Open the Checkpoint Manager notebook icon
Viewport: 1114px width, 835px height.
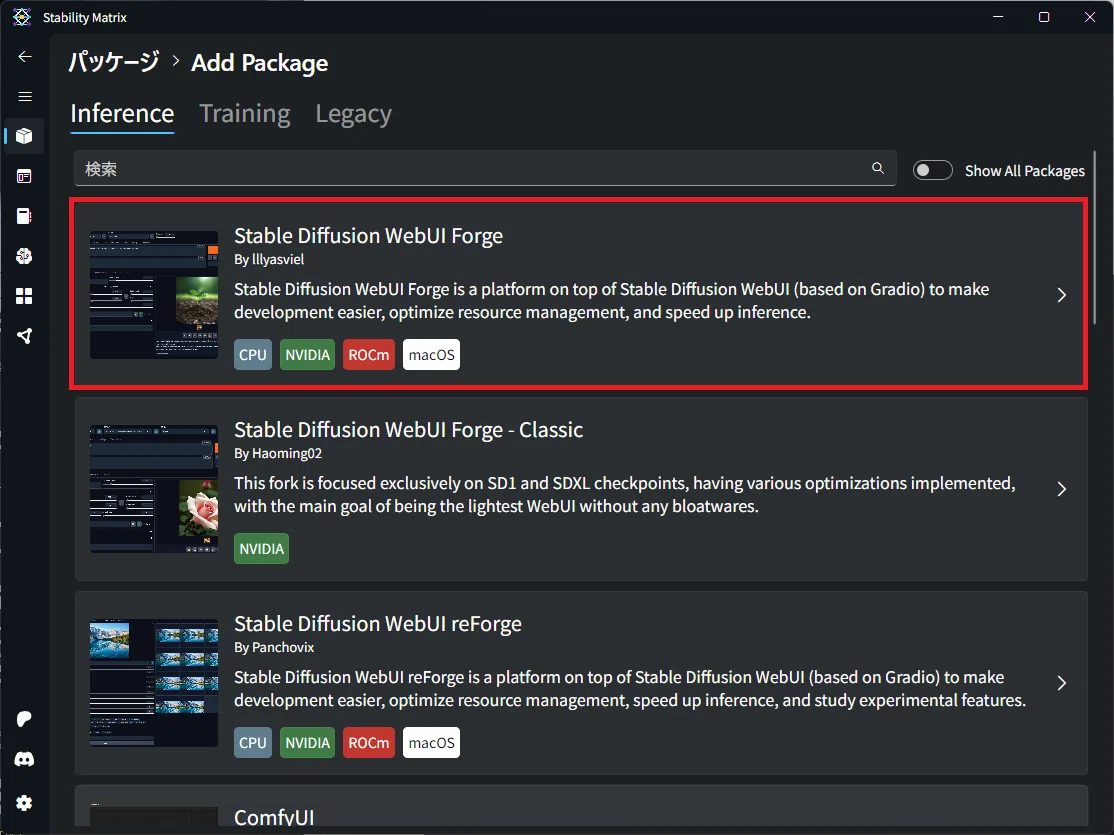tap(24, 216)
